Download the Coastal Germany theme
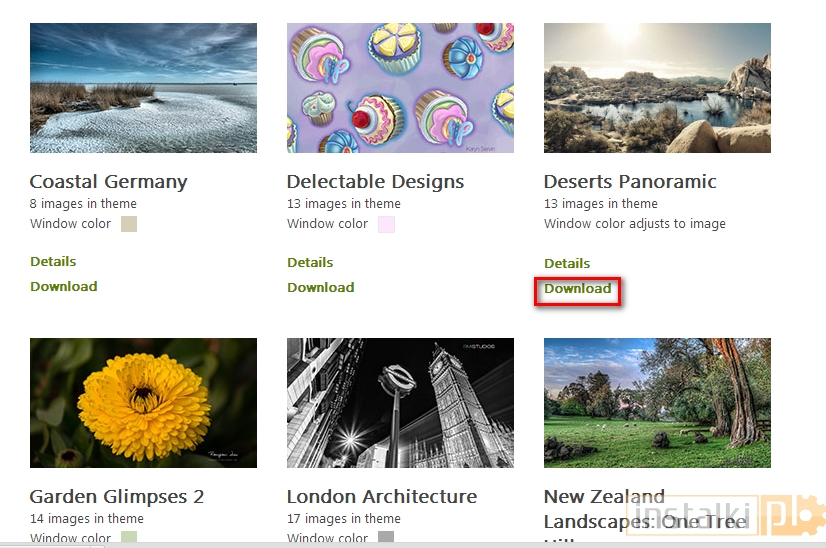Viewport: 826px width, 548px height. tap(64, 287)
